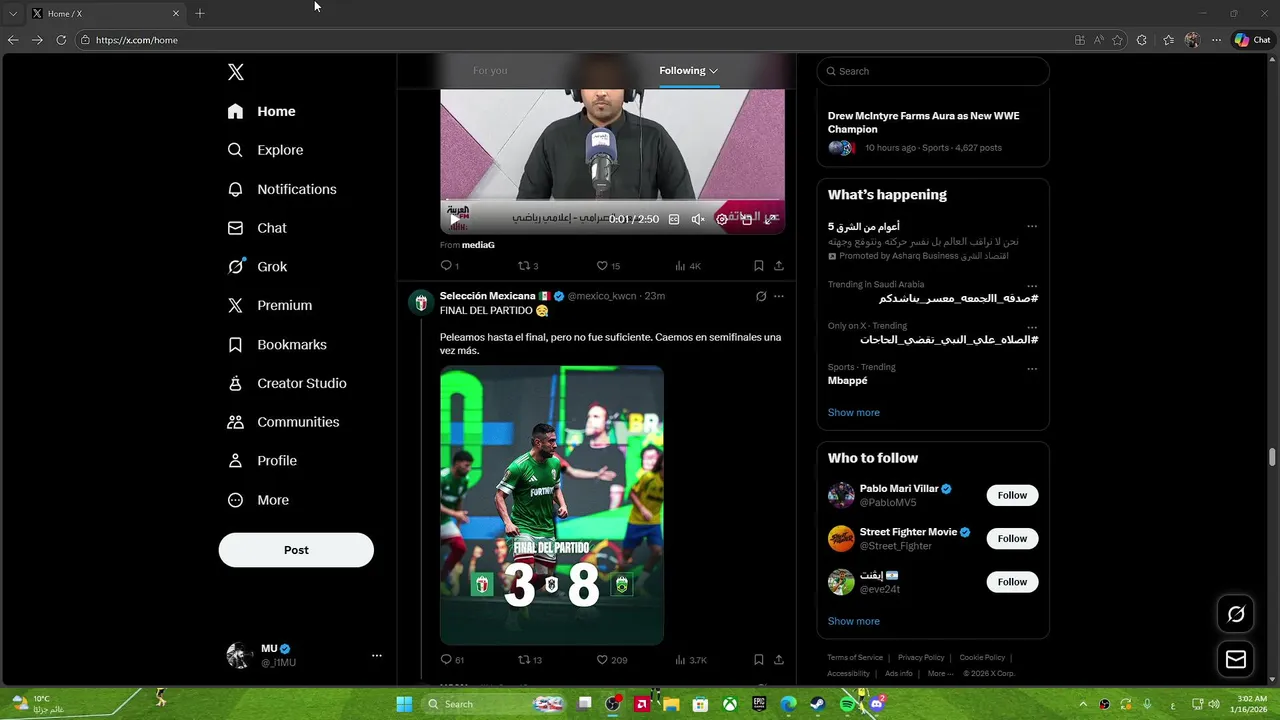Open video settings gear

coord(722,219)
